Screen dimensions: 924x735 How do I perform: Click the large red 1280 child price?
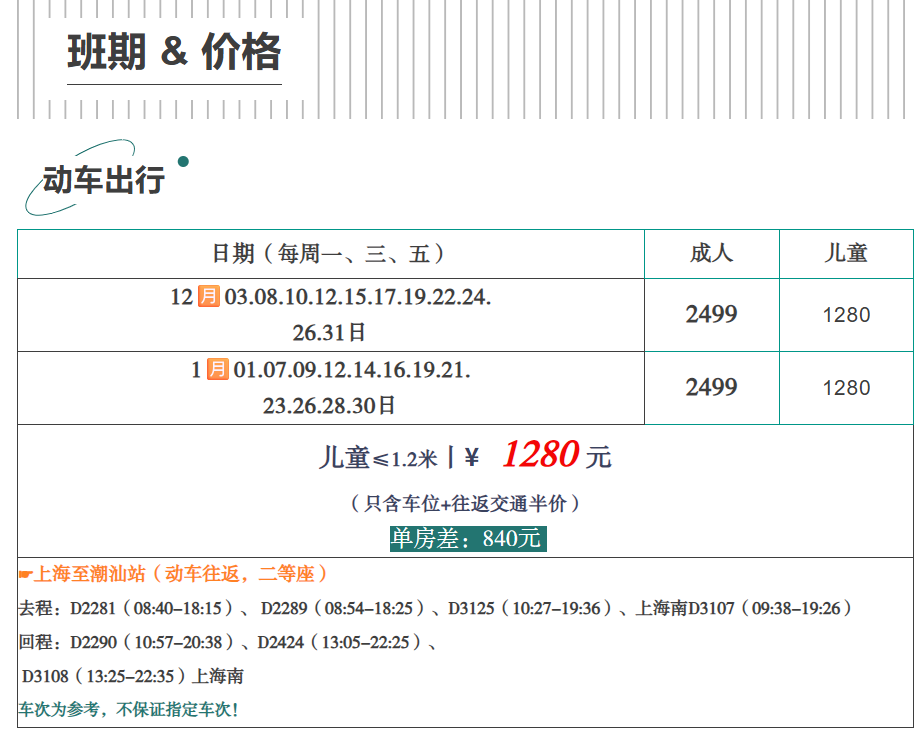(x=540, y=456)
